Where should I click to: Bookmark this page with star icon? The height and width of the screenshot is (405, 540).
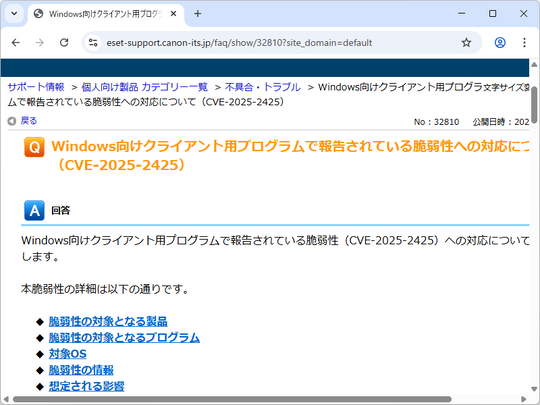[x=466, y=43]
